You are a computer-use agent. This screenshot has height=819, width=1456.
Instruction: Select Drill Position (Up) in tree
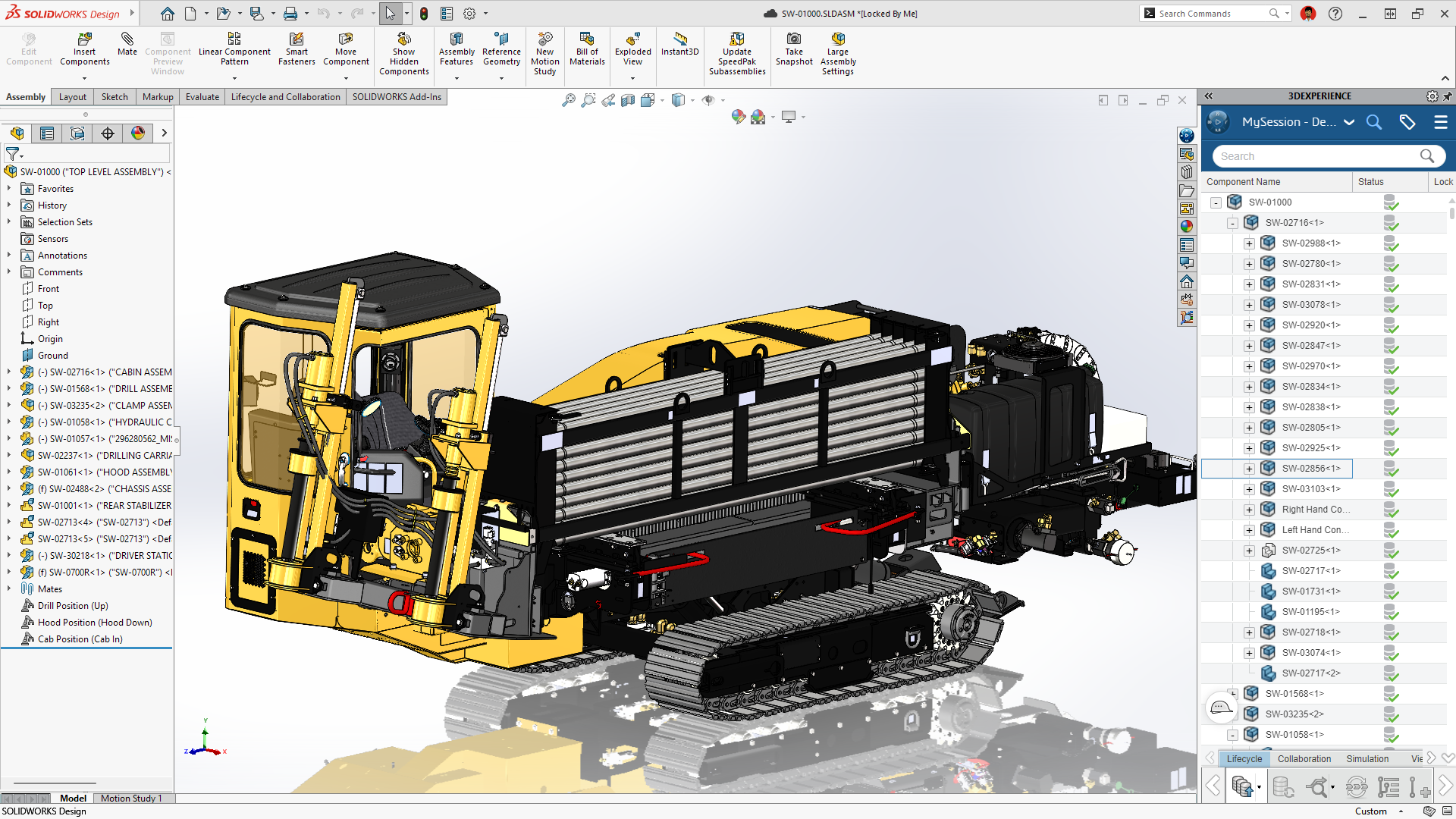click(x=73, y=606)
